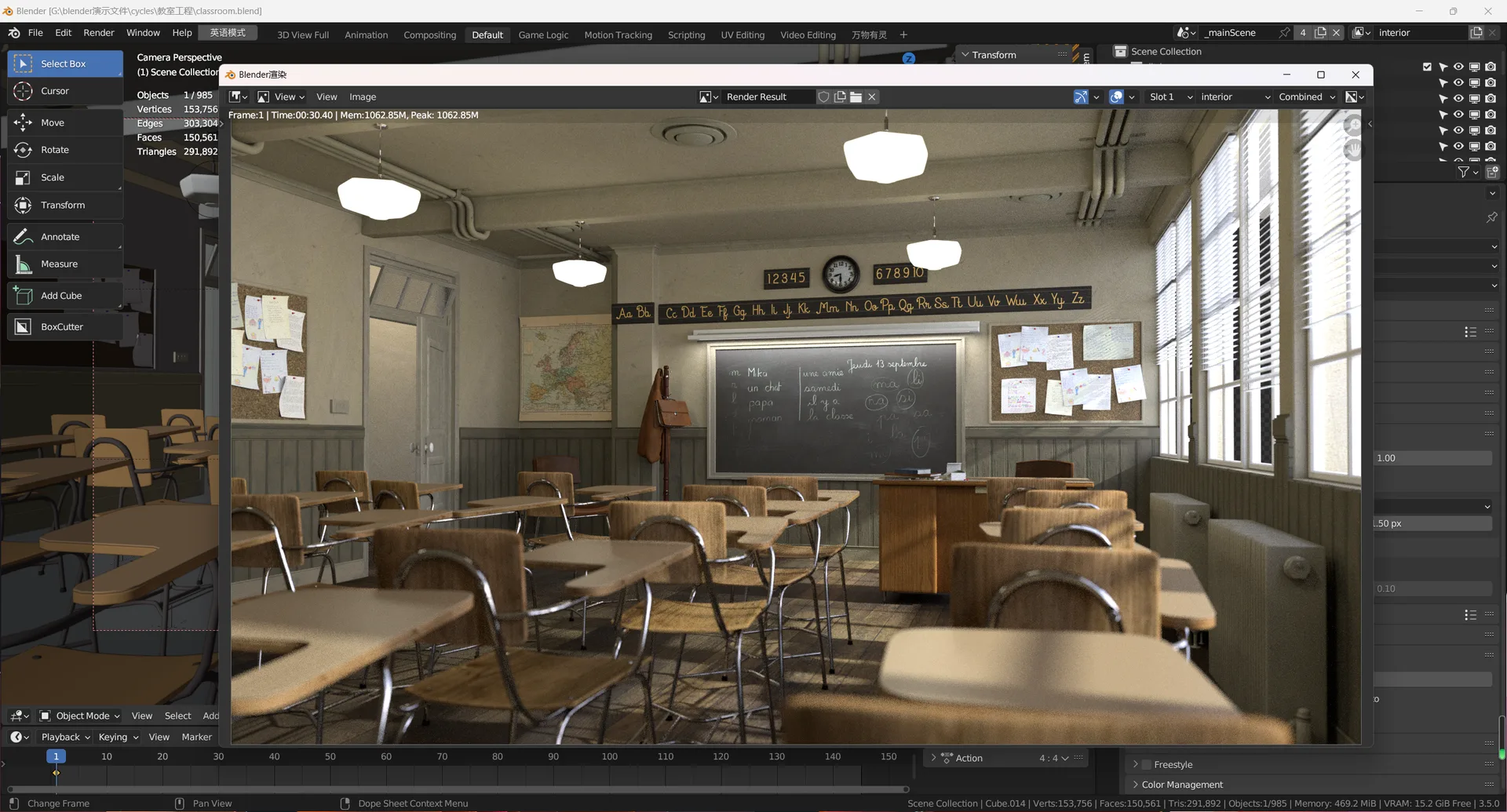Select the Cursor tool
The height and width of the screenshot is (812, 1507).
point(65,91)
